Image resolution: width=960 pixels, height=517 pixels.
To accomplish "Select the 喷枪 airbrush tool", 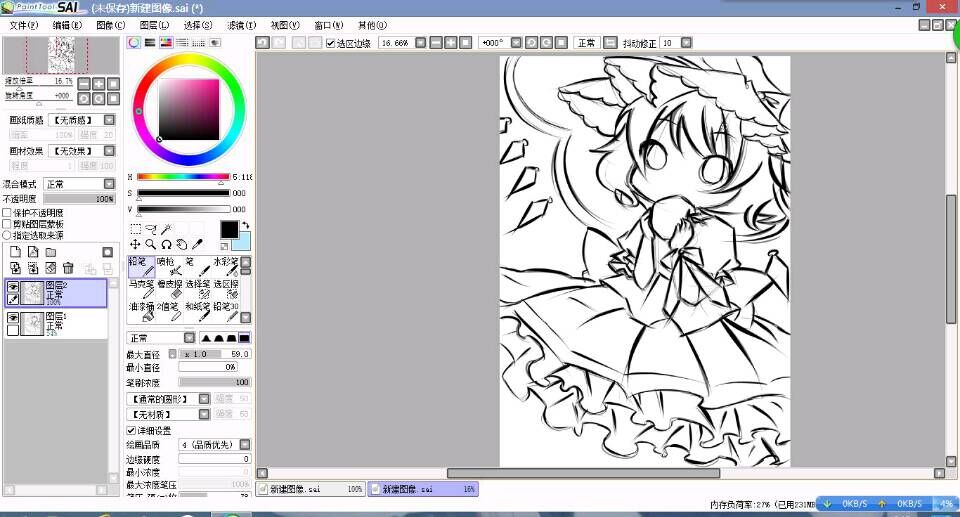I will tap(170, 266).
